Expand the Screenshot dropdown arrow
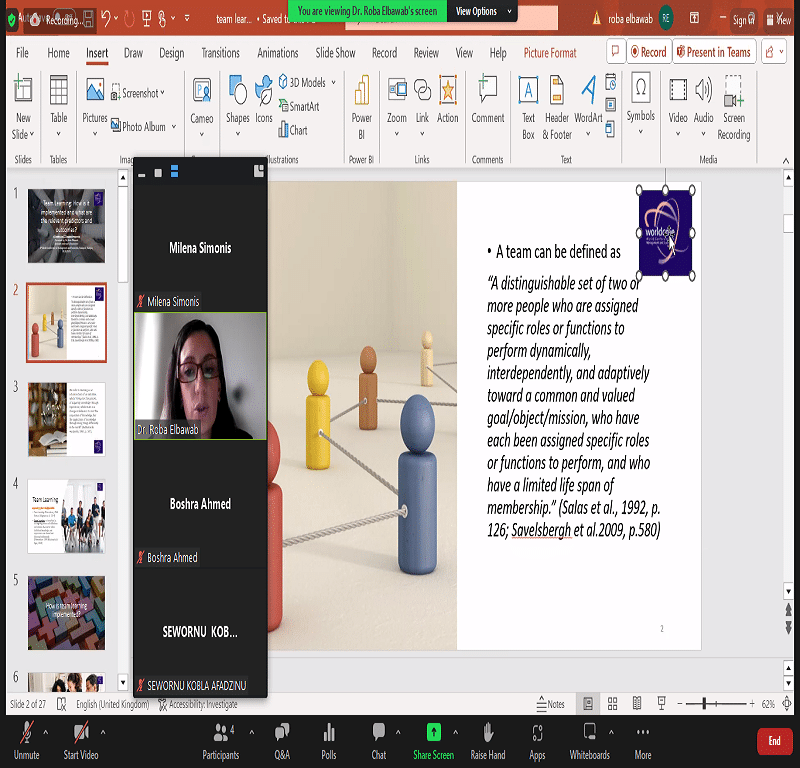Screen dimensions: 800x768 pyautogui.click(x=163, y=93)
